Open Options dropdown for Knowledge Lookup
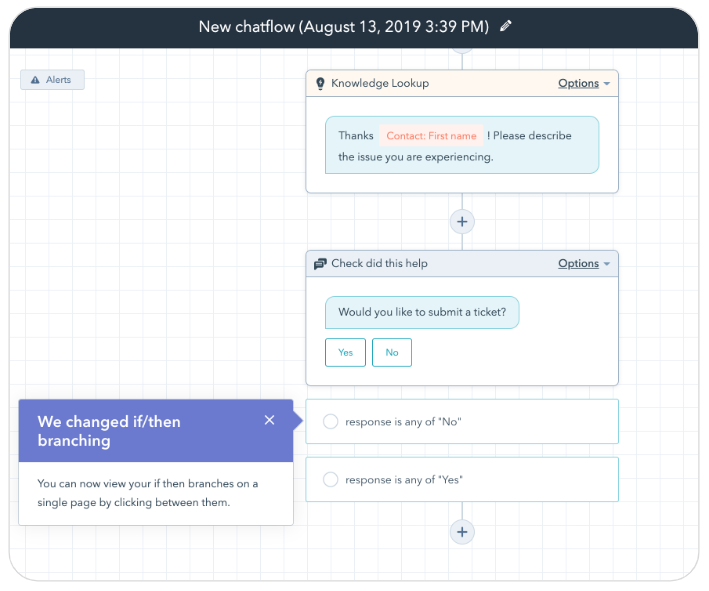Screen dimensions: 709x591 pos(584,84)
